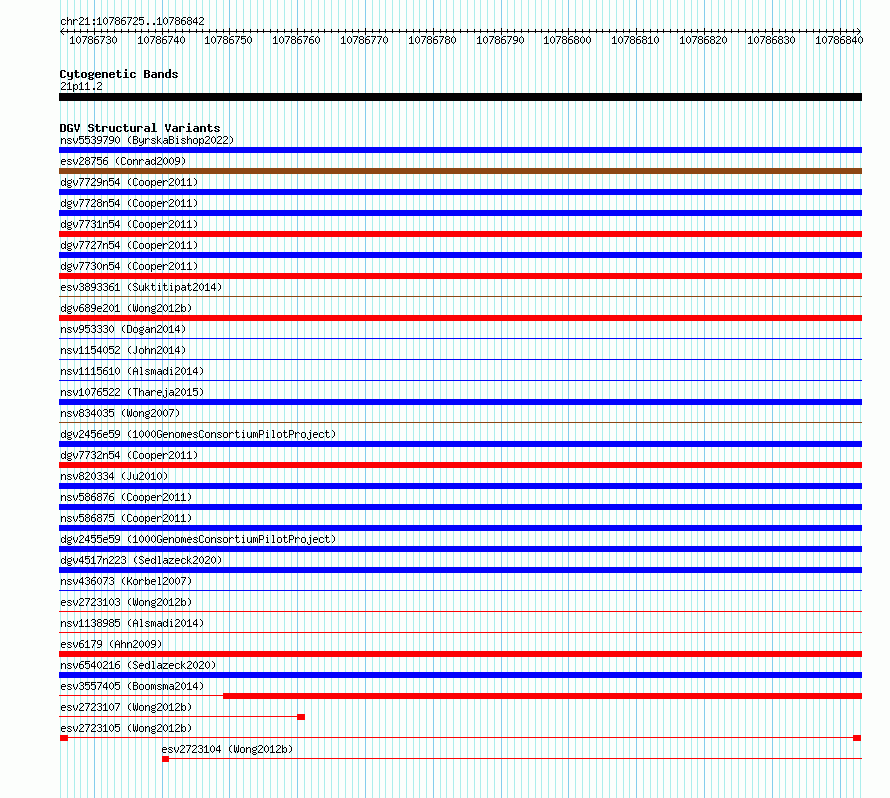Click the black 21p11.2 cytogenetic band bar
Viewport: 890px width, 798px height.
point(460,97)
